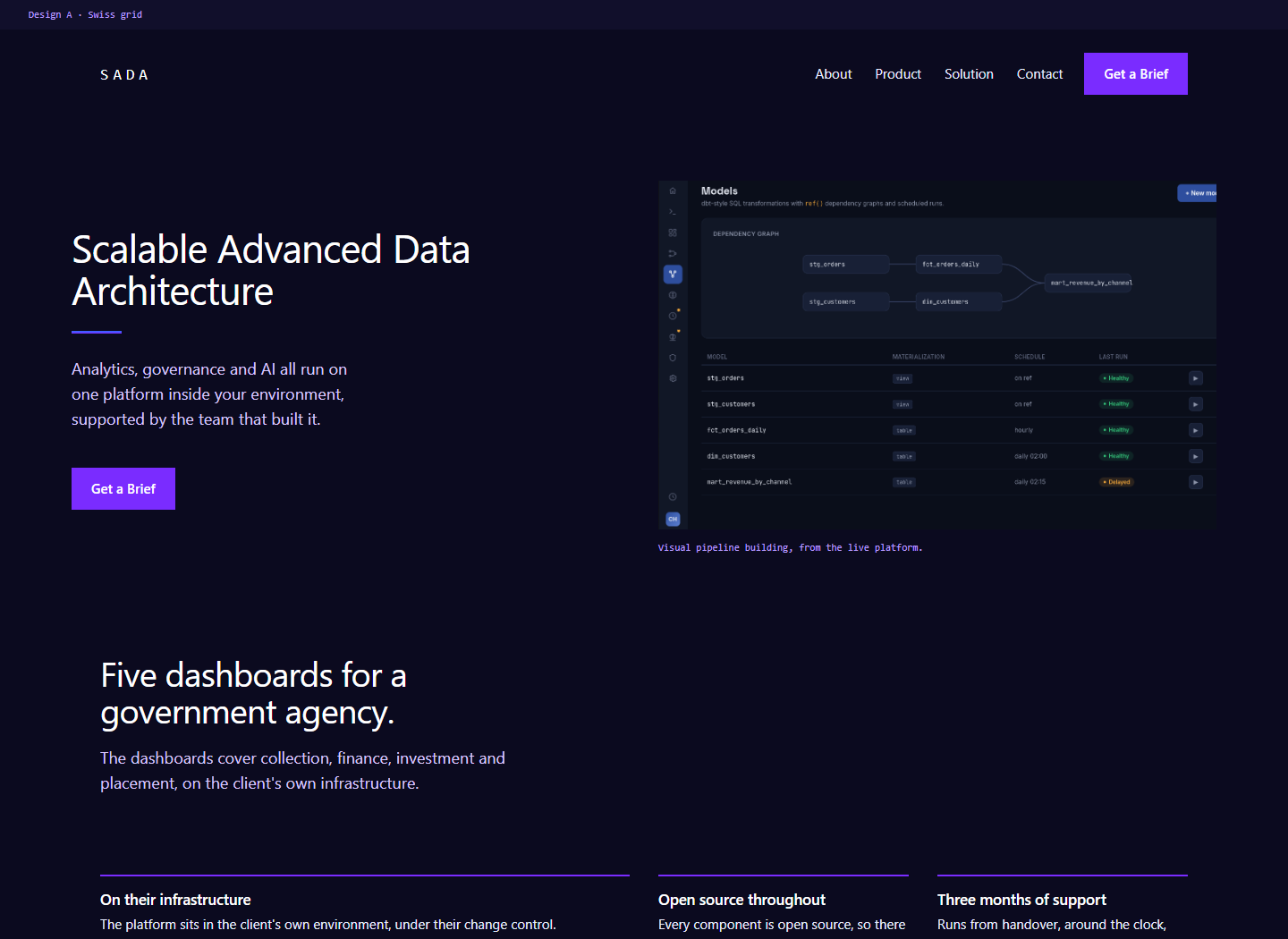Click the clock icon above CH avatar

pyautogui.click(x=673, y=496)
